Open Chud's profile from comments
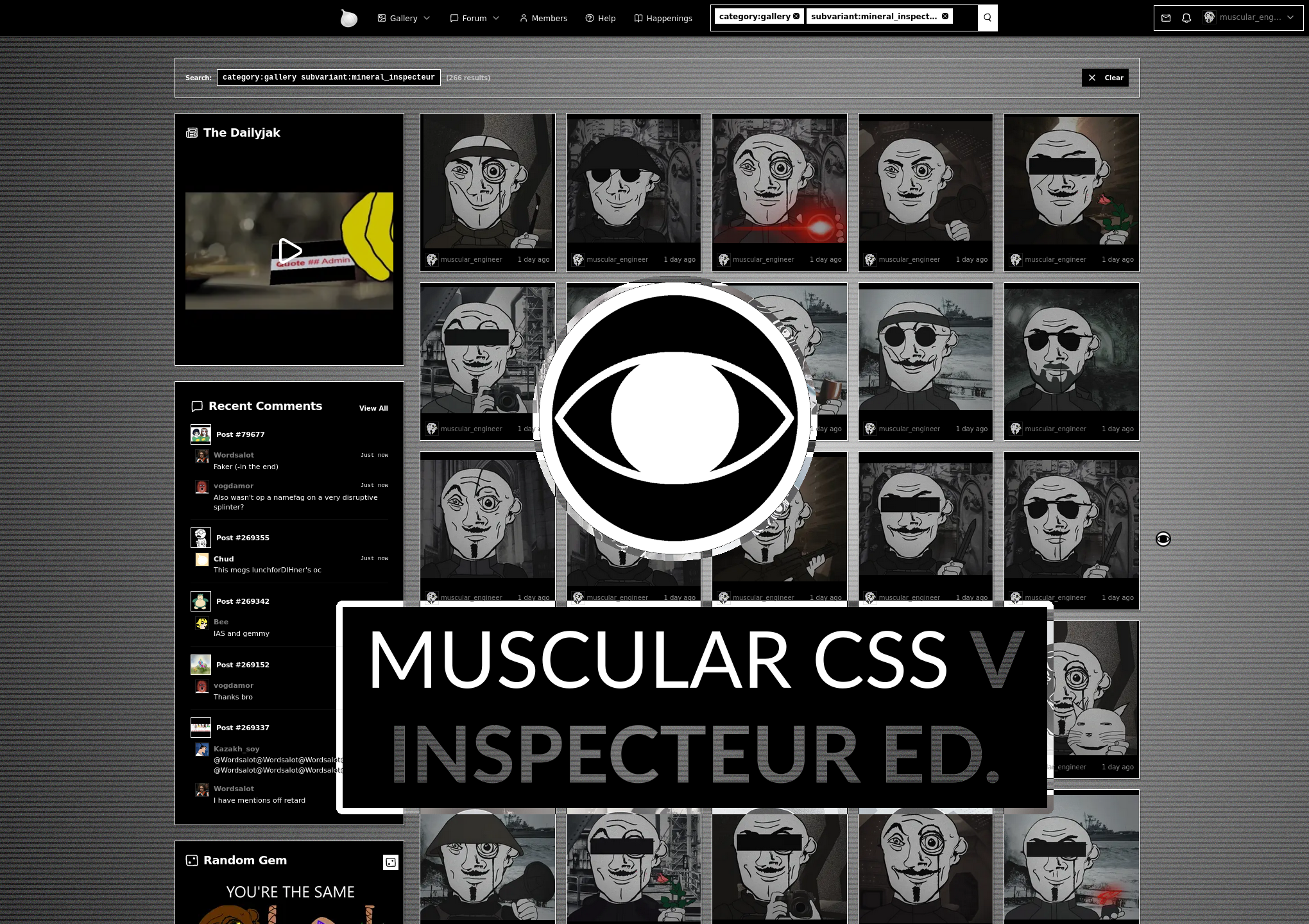 click(x=223, y=559)
